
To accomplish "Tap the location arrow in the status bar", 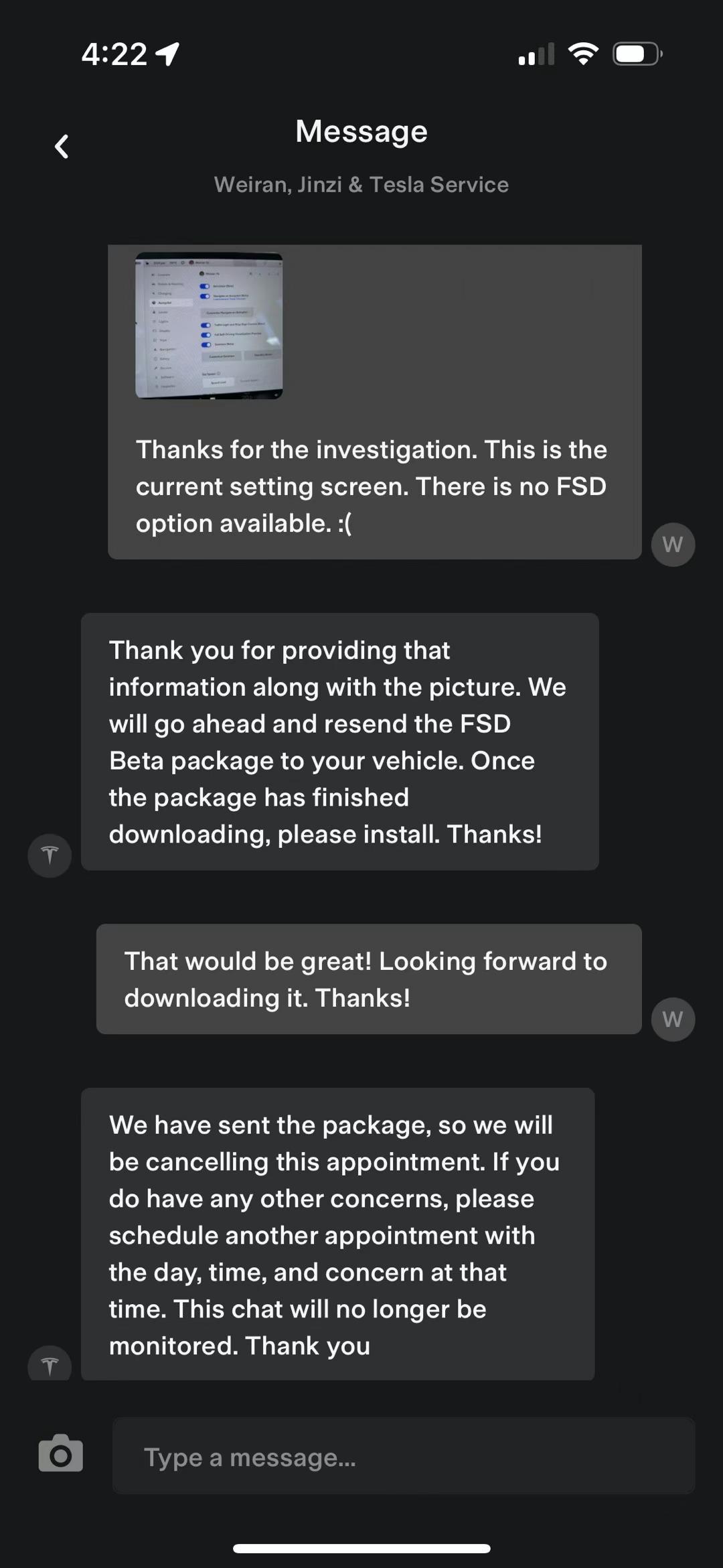I will pyautogui.click(x=167, y=54).
